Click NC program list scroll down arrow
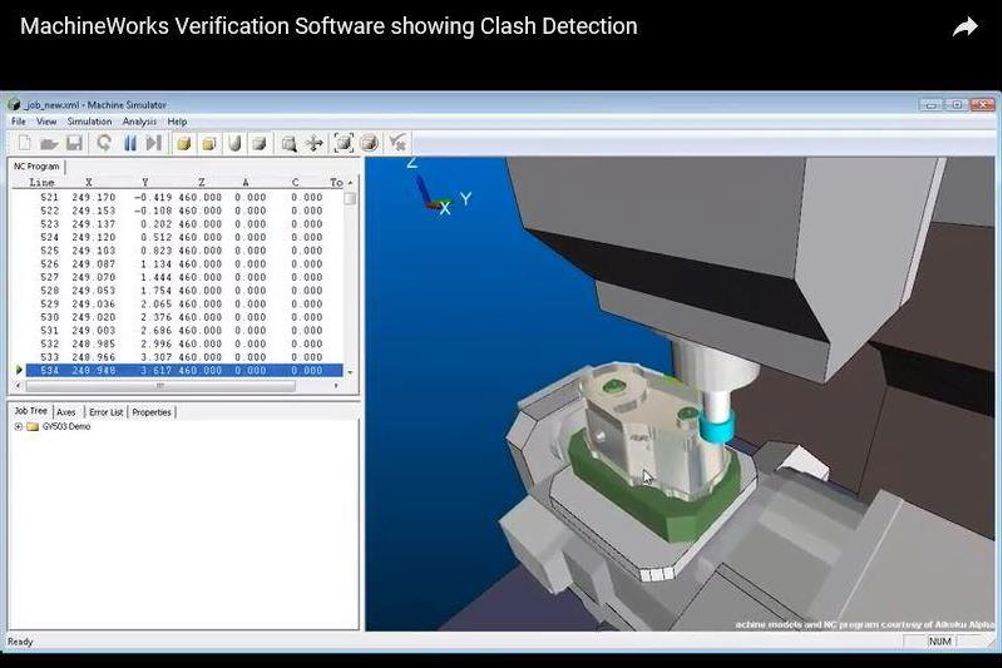 (x=350, y=371)
